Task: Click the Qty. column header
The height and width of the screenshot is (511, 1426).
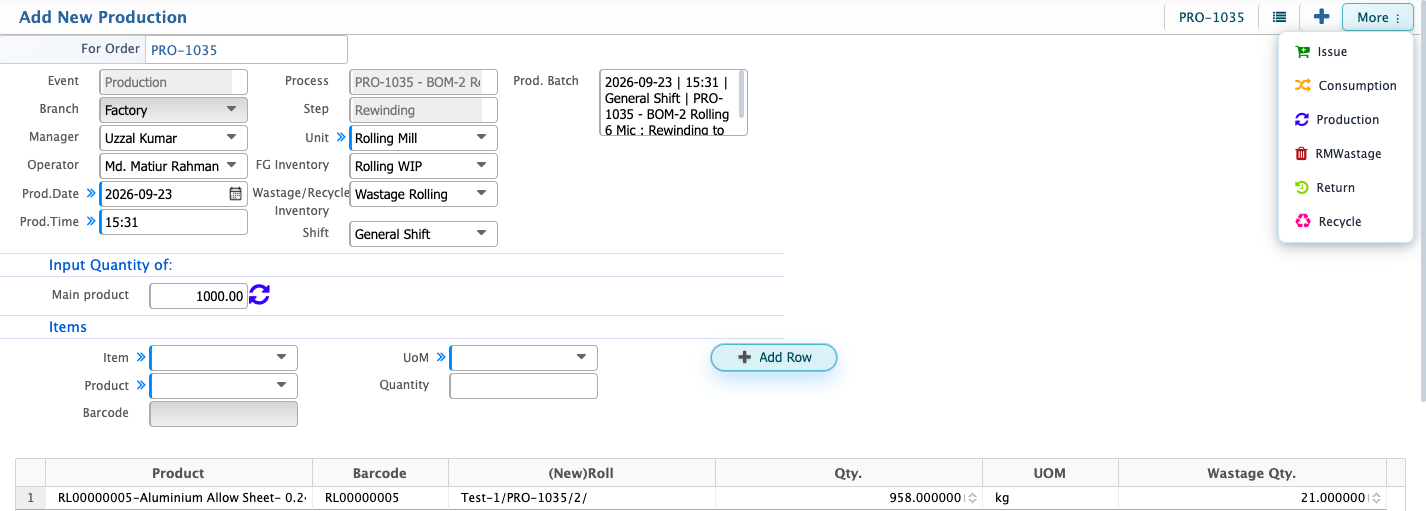Action: pos(849,473)
